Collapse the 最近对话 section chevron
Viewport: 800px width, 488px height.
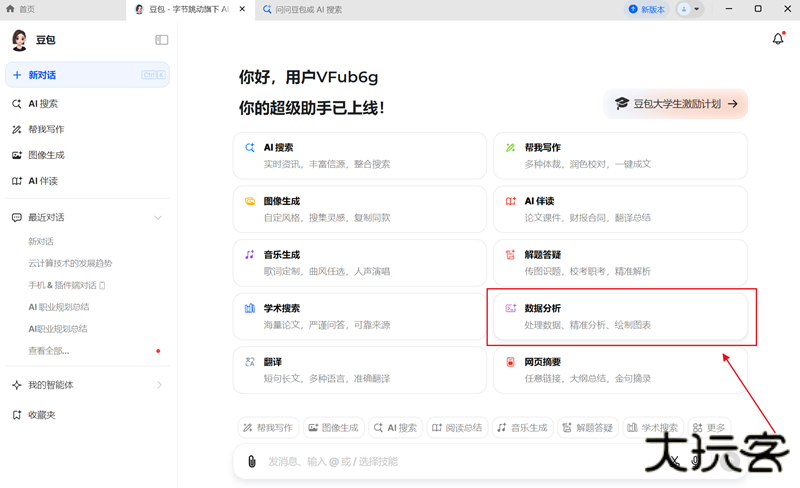point(157,217)
